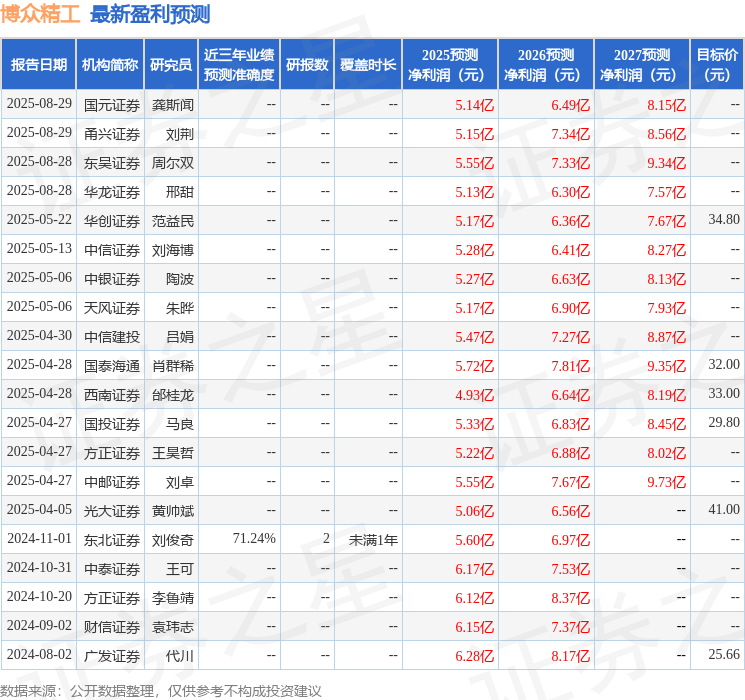745x700 pixels.
Task: Click the 最新盈利预测 heading
Action: click(x=150, y=14)
